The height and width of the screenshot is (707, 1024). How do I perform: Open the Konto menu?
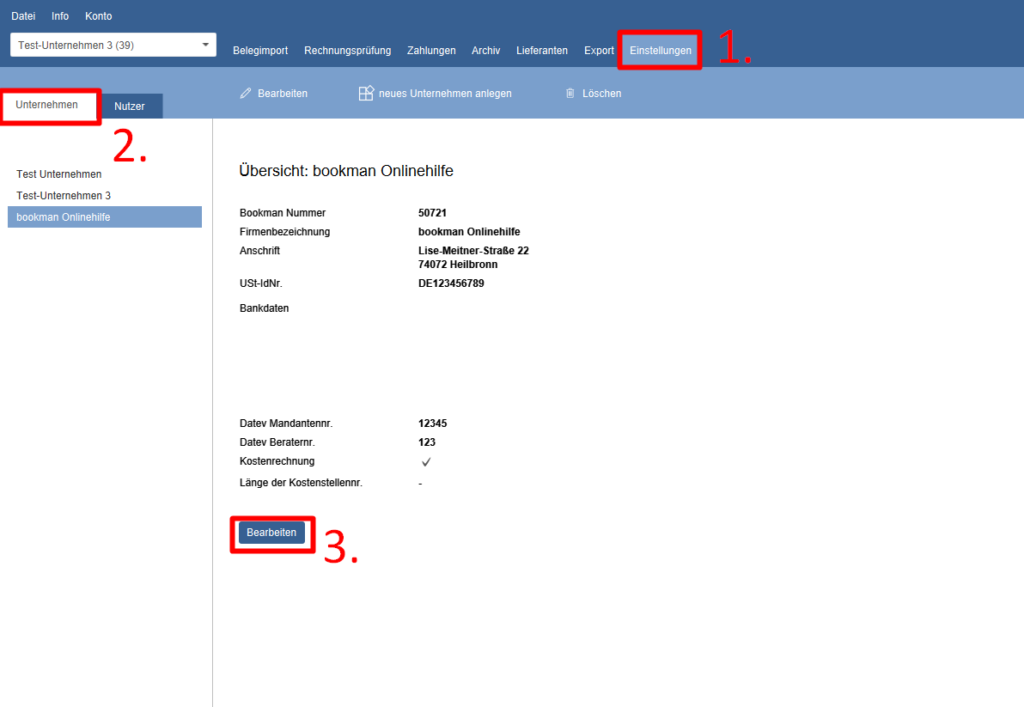[99, 16]
